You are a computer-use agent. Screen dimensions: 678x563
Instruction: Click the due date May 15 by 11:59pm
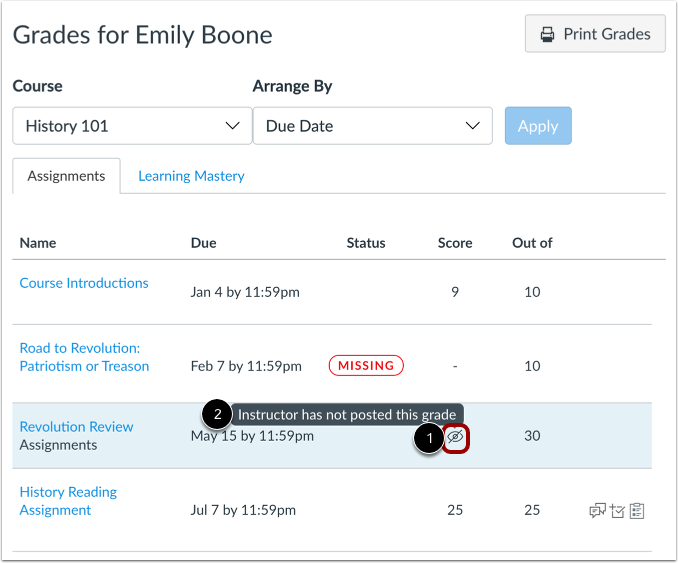tap(252, 436)
